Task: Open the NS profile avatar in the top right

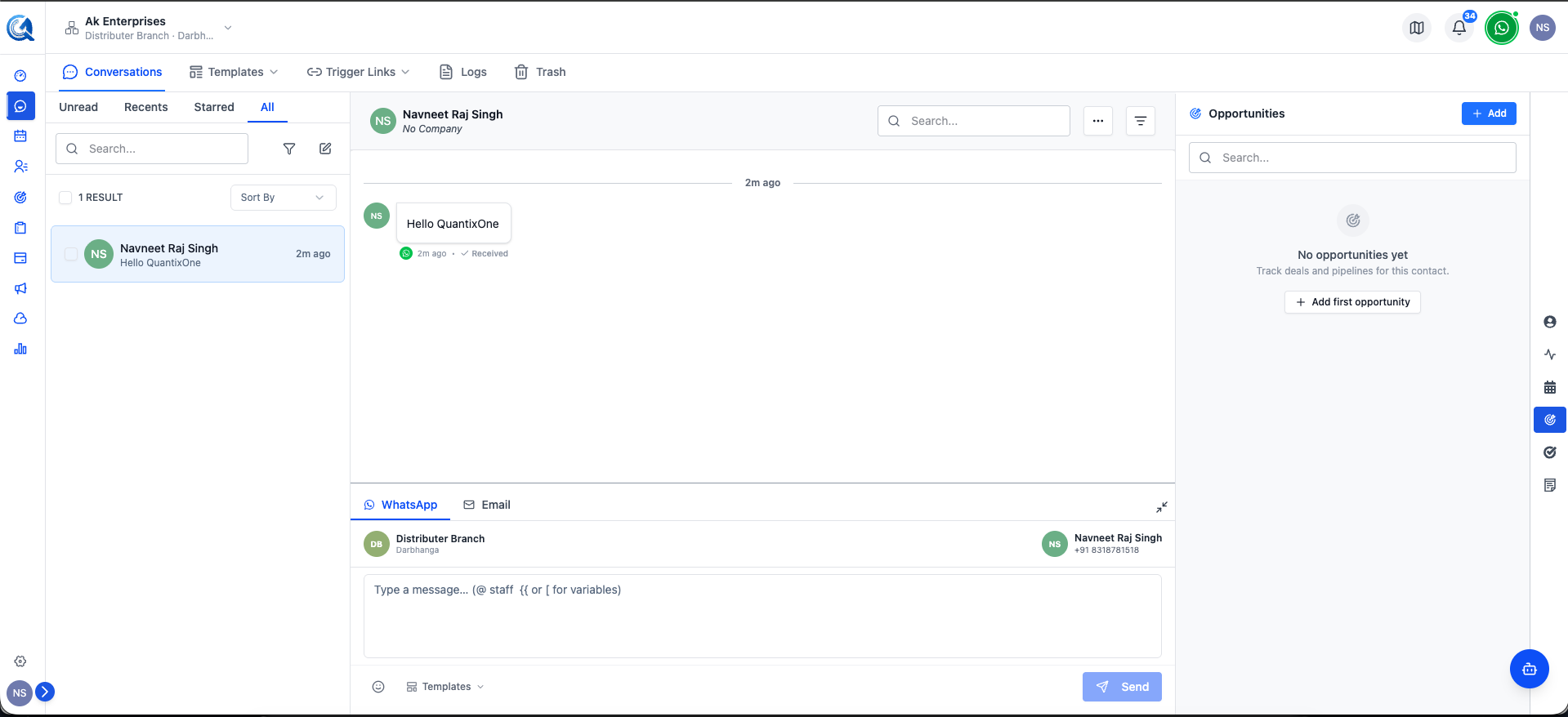Action: [x=1543, y=28]
